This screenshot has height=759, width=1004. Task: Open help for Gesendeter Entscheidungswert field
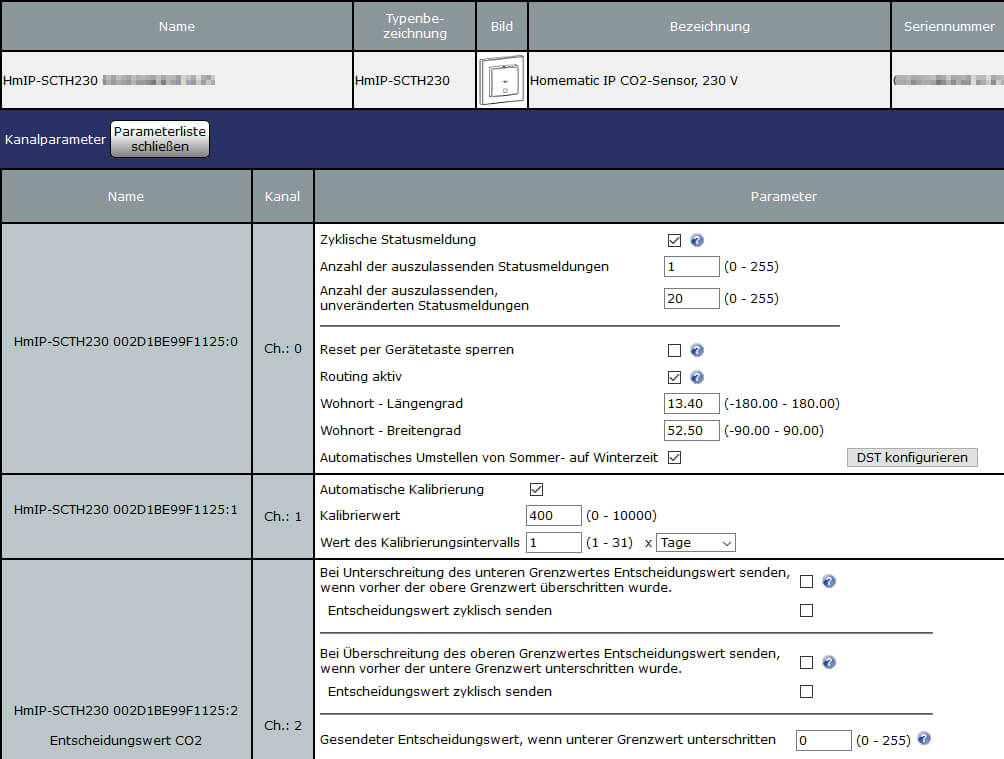point(923,739)
